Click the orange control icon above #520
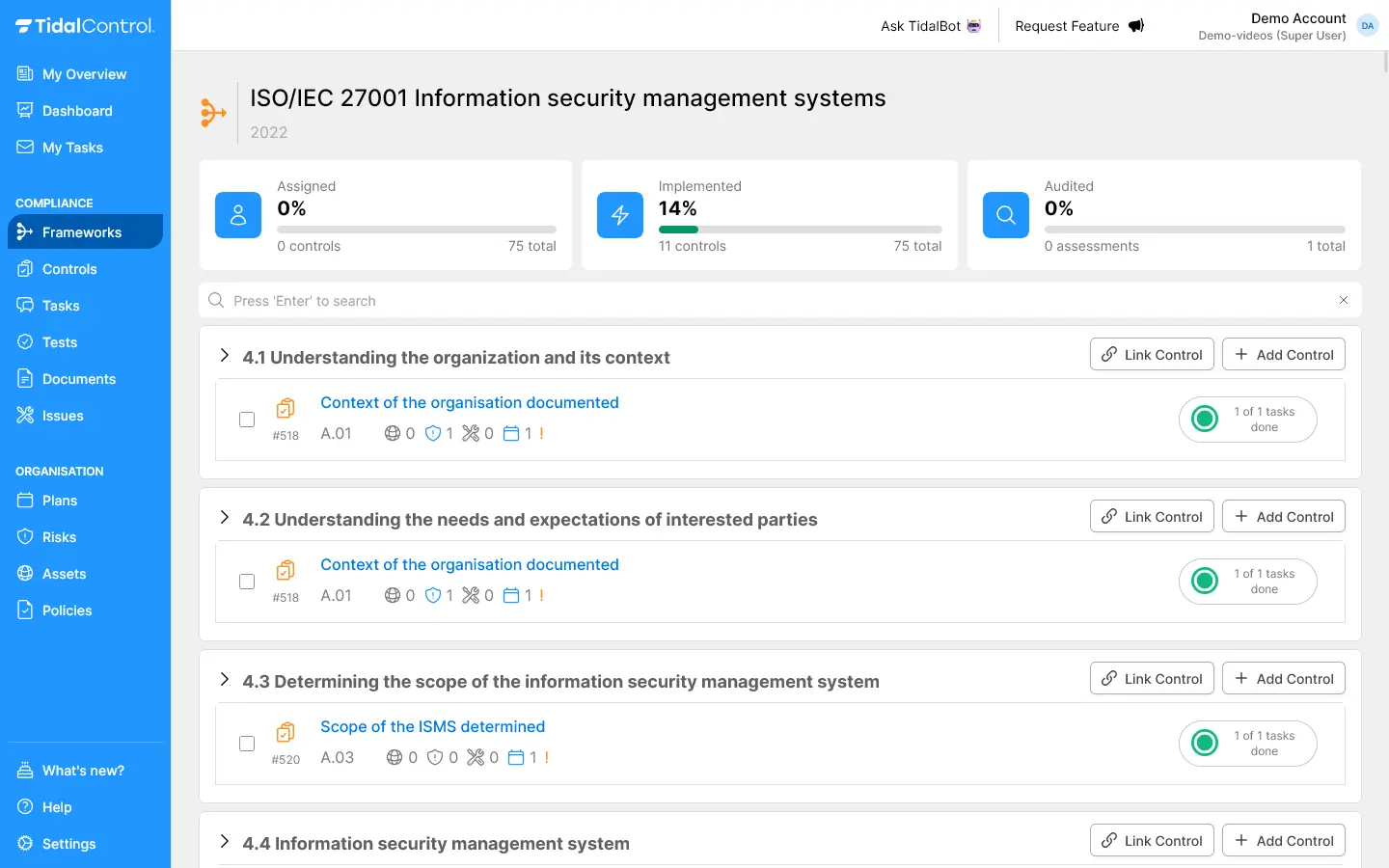 point(286,732)
